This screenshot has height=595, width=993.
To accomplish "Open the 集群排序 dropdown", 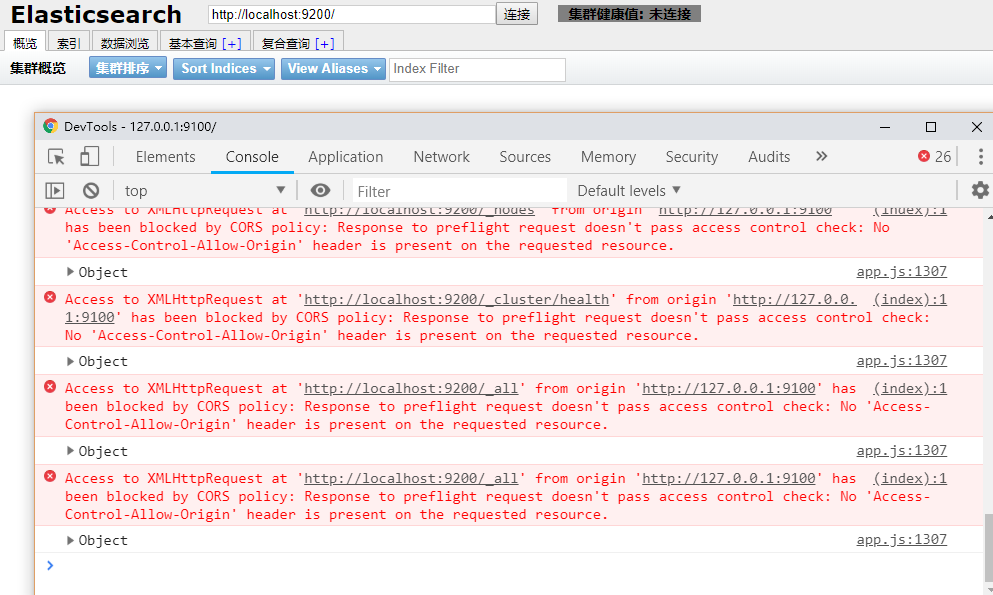I will [128, 68].
